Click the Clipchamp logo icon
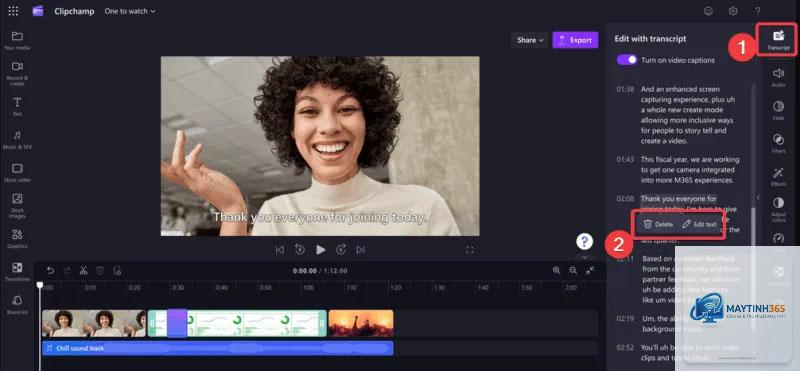 coord(38,11)
